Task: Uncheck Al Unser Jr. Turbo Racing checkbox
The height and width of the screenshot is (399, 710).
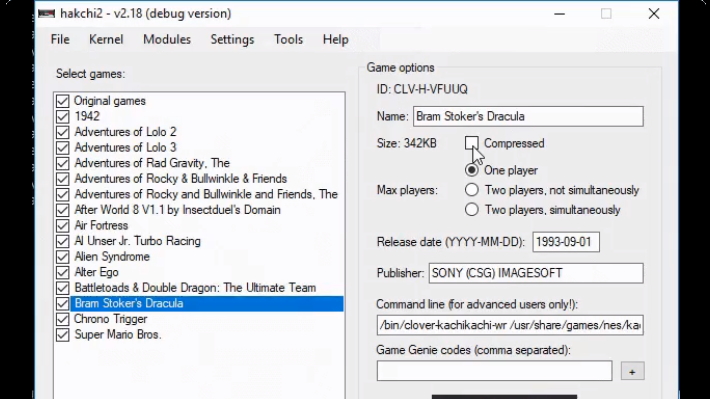Action: pyautogui.click(x=62, y=241)
